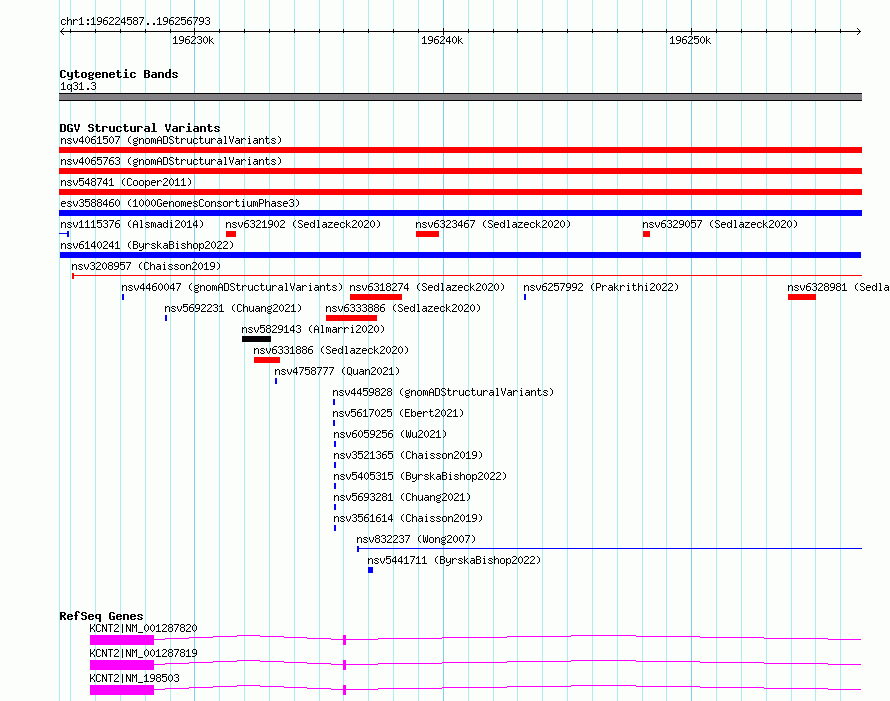Open nsv6140241 (ByrskaBishop2022) label

click(x=147, y=245)
